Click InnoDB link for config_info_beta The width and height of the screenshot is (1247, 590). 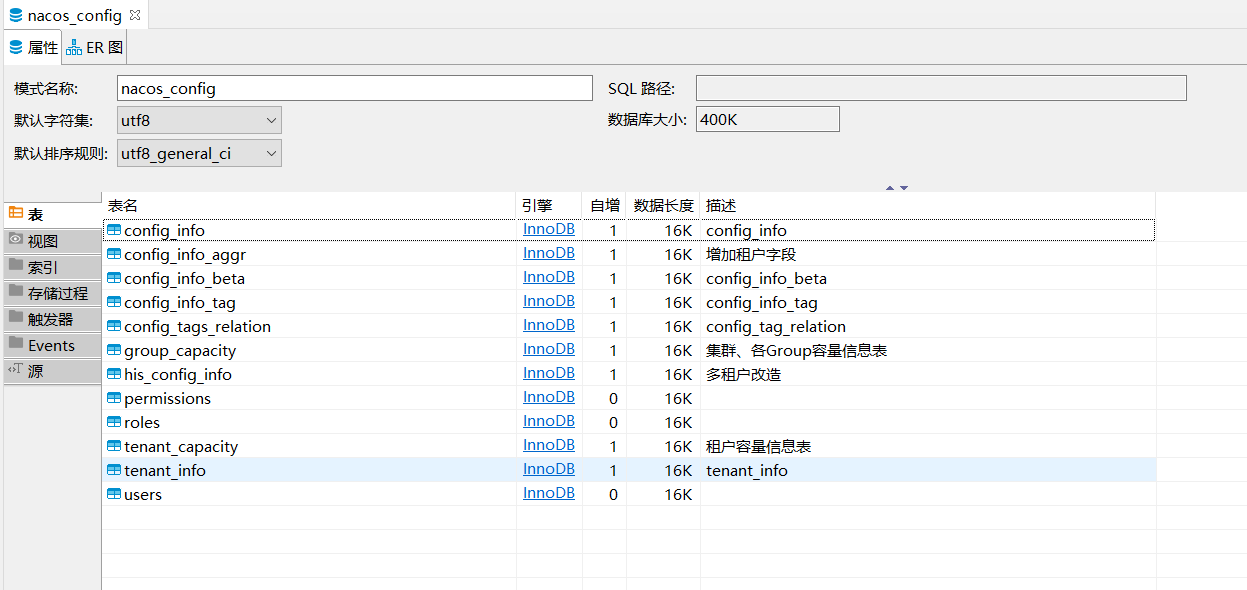click(548, 277)
